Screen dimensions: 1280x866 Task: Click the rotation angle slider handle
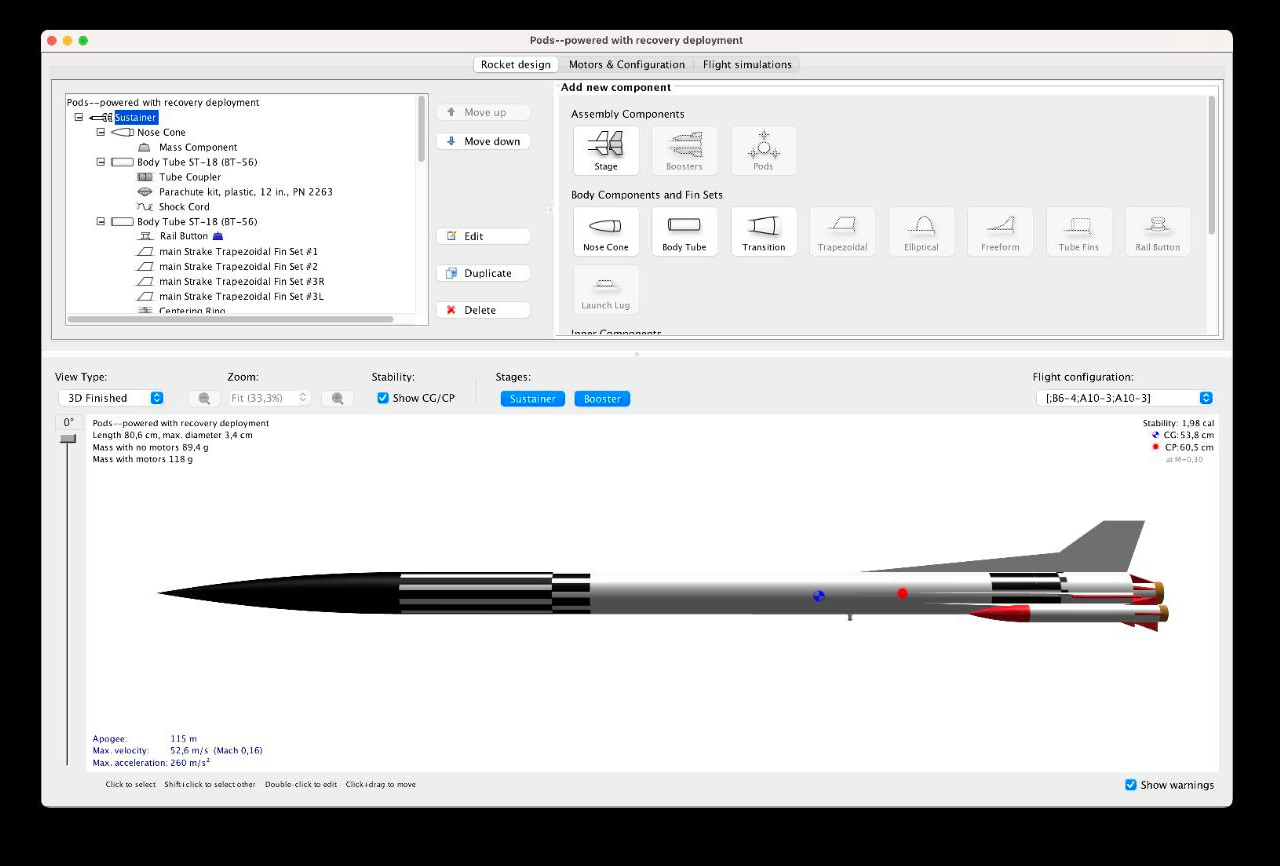pyautogui.click(x=68, y=438)
